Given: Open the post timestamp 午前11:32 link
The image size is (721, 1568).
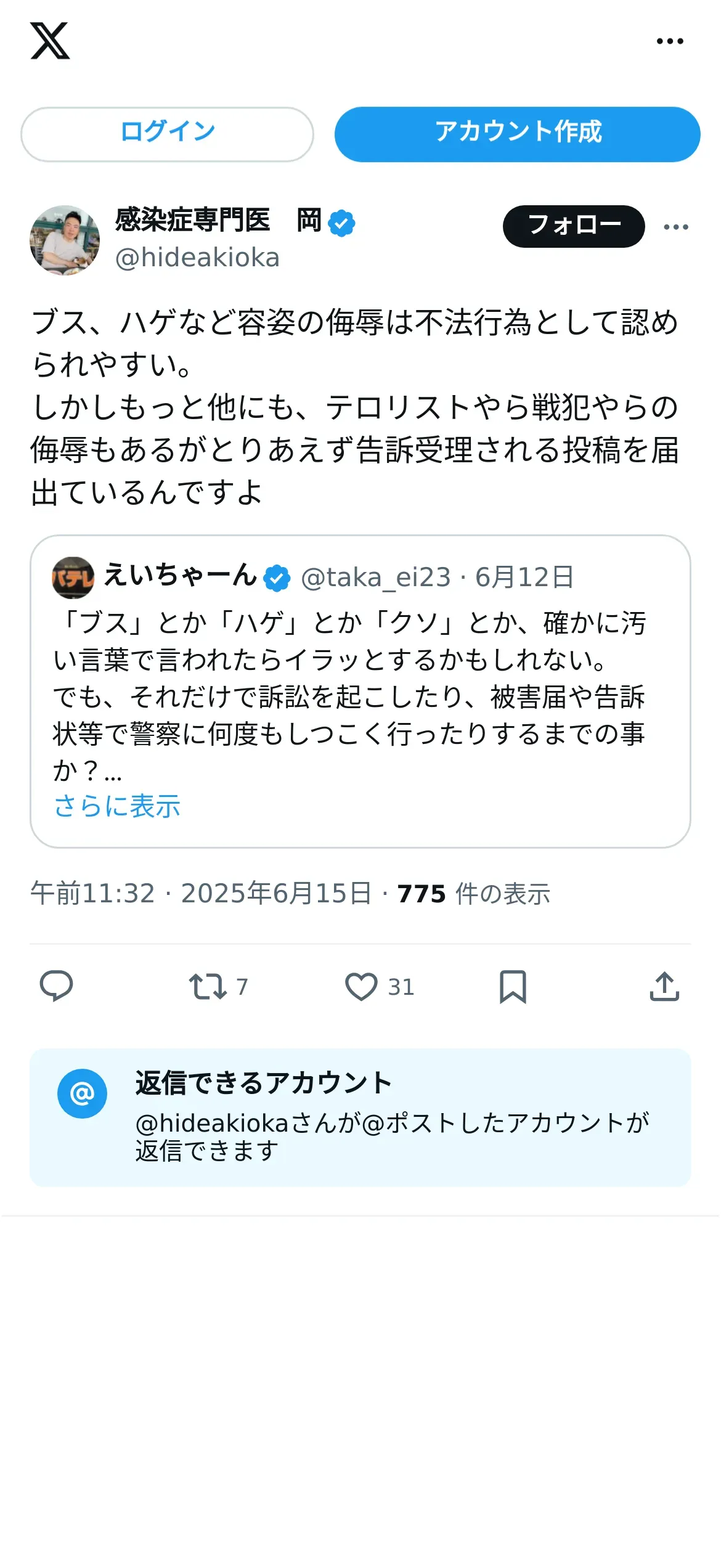Looking at the screenshot, I should (x=201, y=894).
